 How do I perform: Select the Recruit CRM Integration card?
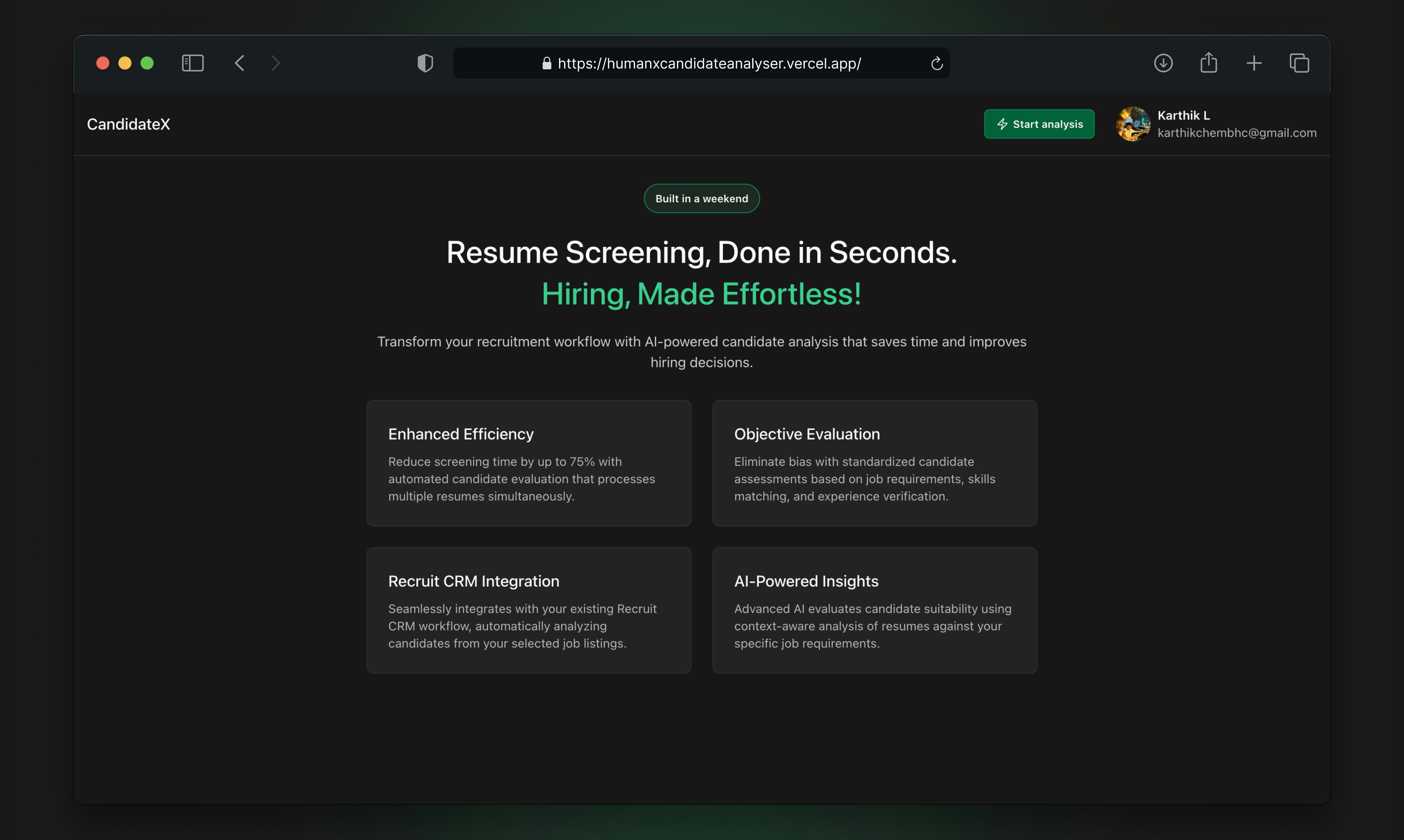(x=528, y=610)
